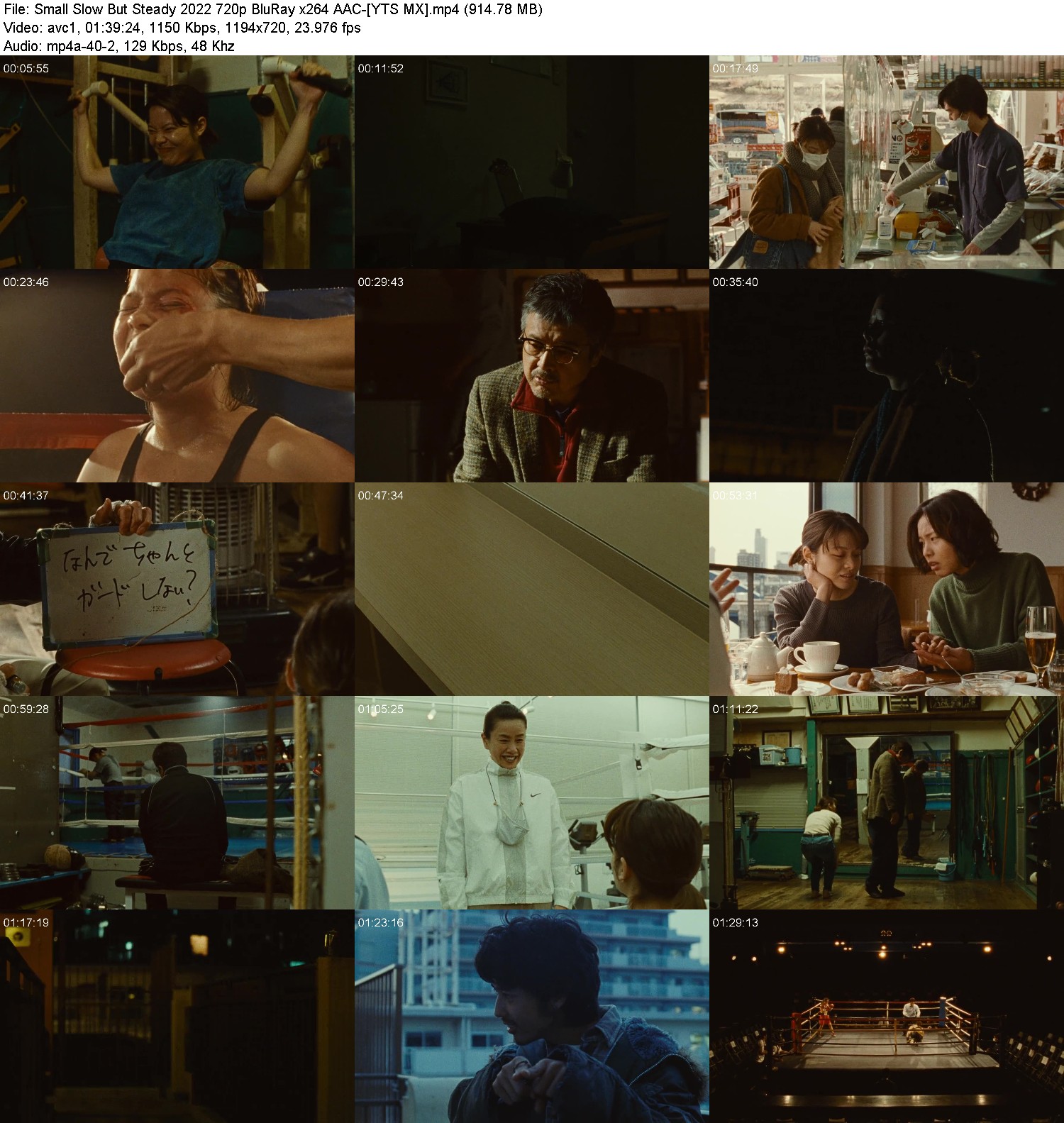Click the 01:29:13 timestamp label
The height and width of the screenshot is (1123, 1064).
coord(736,923)
